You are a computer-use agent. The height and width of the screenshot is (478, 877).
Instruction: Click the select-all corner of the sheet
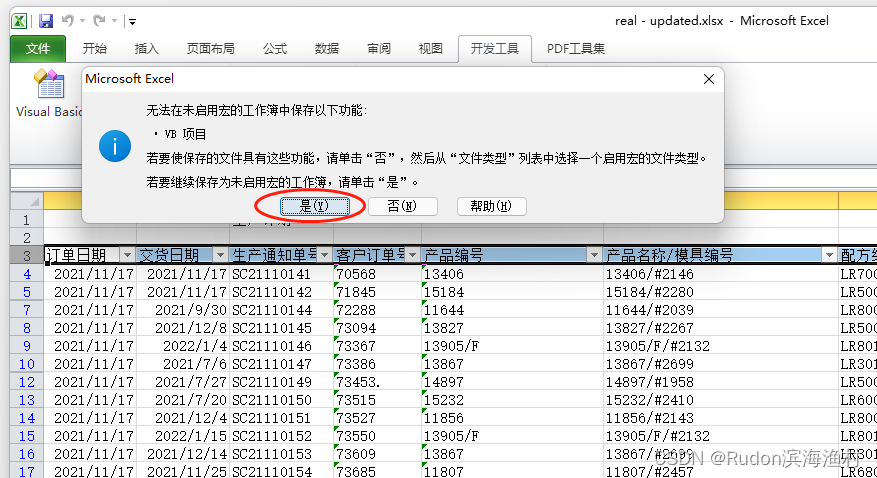point(27,201)
